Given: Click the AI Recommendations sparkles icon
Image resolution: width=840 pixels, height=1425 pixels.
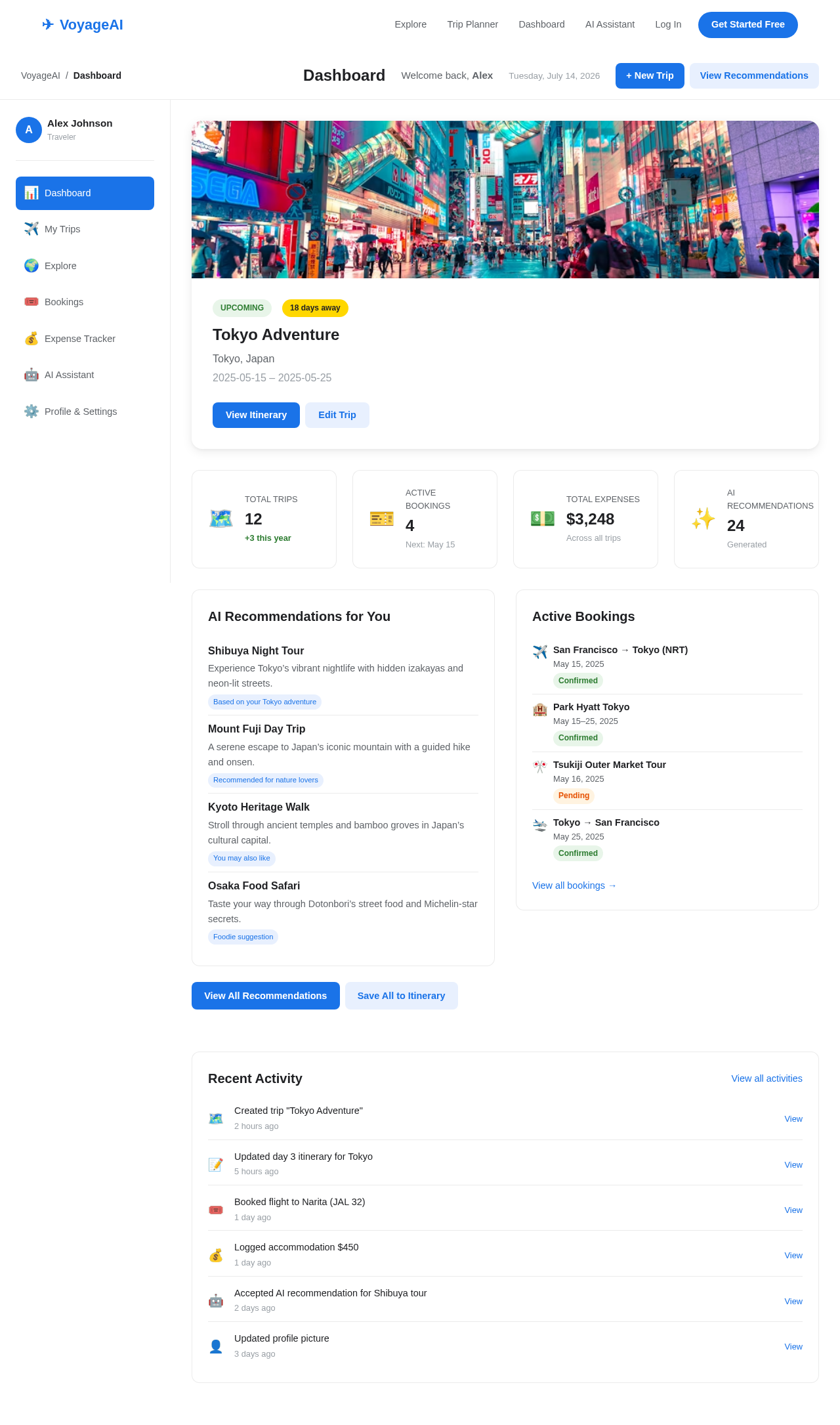Looking at the screenshot, I should click(703, 519).
